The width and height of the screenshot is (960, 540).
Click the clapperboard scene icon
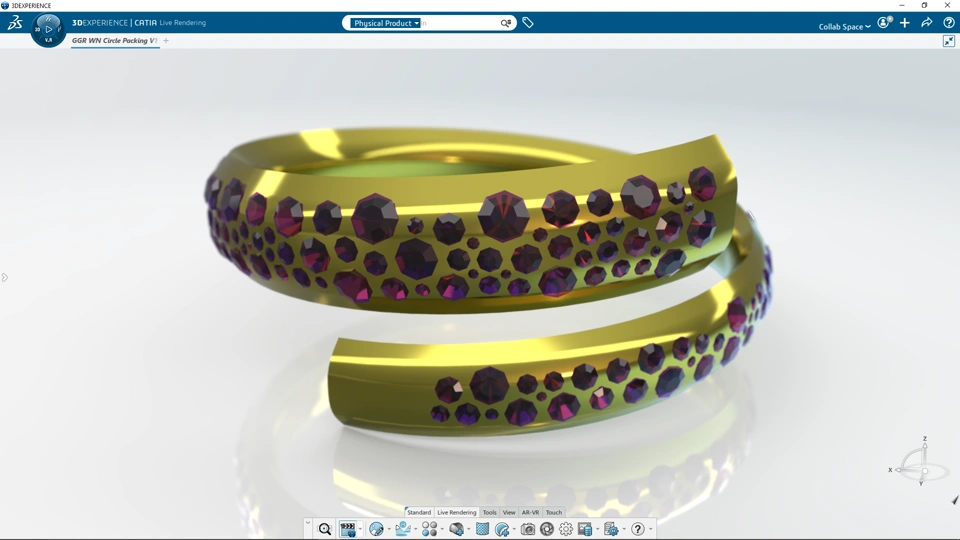(x=348, y=529)
